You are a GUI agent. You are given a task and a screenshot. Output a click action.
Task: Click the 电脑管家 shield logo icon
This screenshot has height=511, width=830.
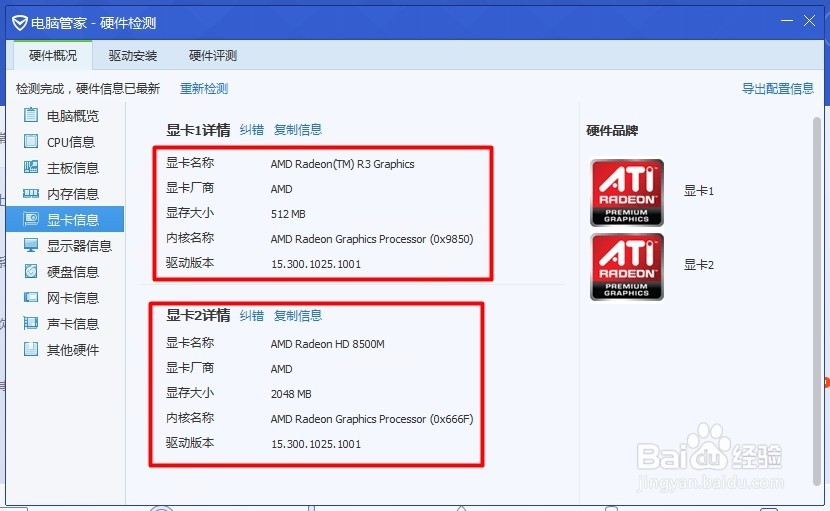20,23
